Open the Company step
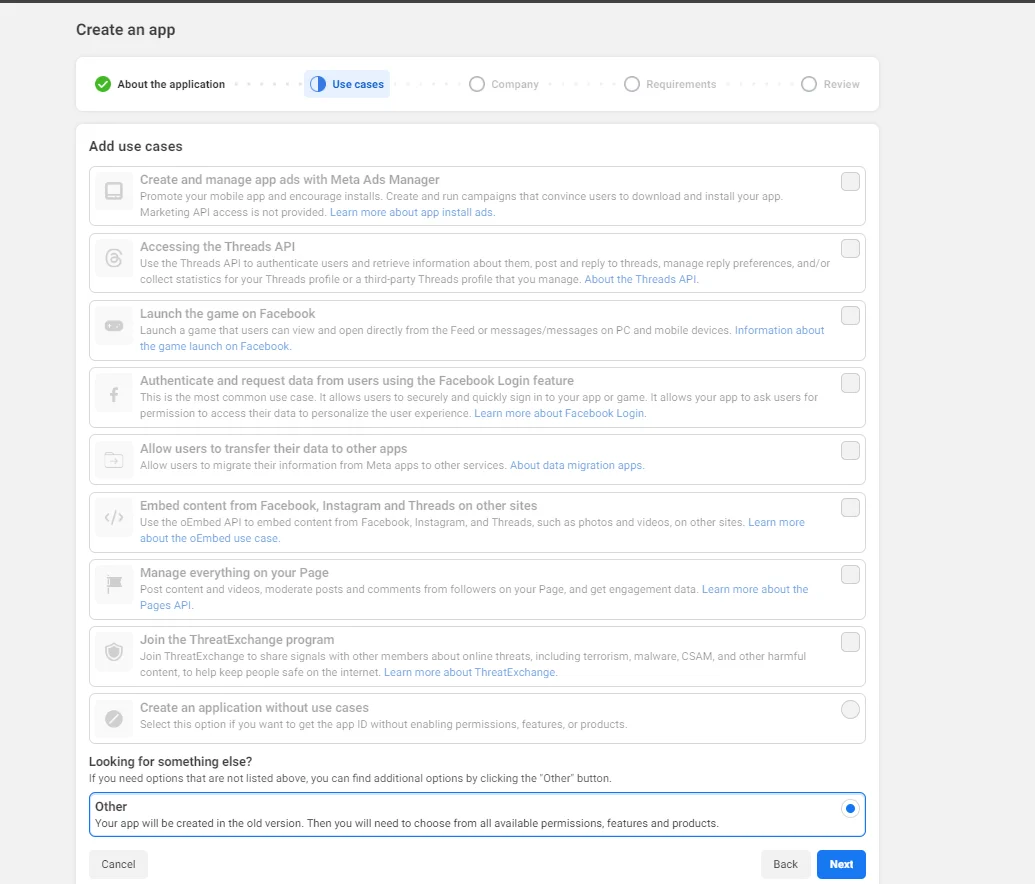The height and width of the screenshot is (884, 1035). 504,84
